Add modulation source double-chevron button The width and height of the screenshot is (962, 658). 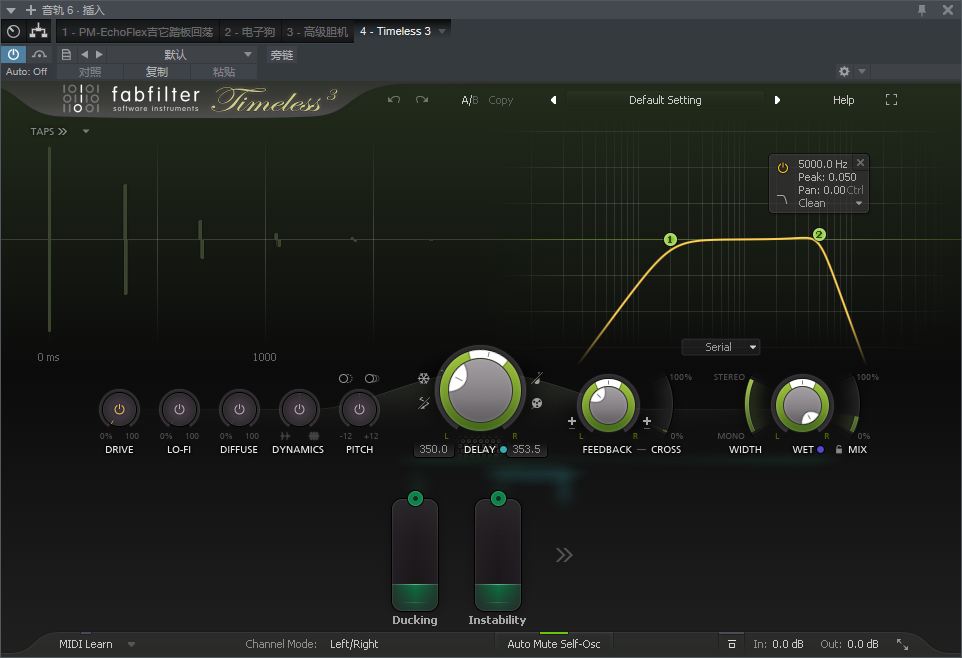tap(564, 555)
